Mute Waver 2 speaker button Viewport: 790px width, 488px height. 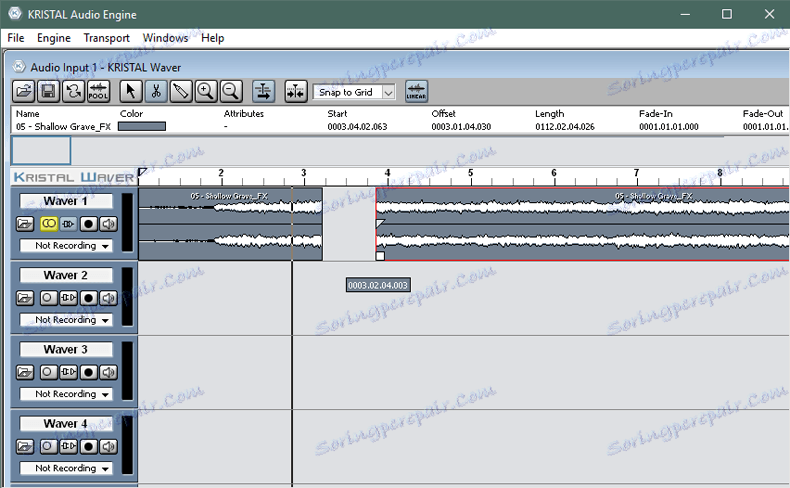coord(108,298)
